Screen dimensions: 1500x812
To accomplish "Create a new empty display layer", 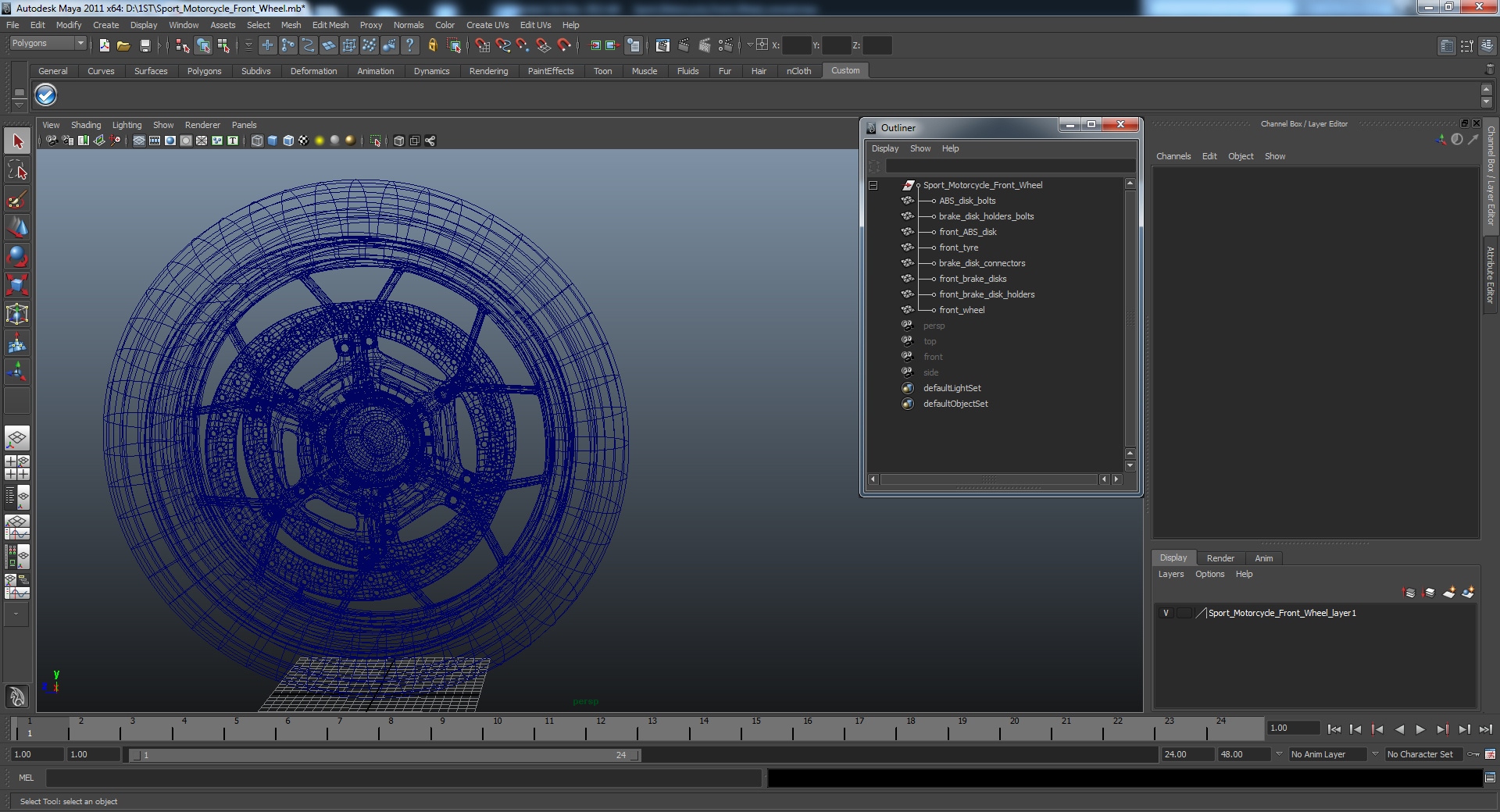I will [x=1448, y=593].
